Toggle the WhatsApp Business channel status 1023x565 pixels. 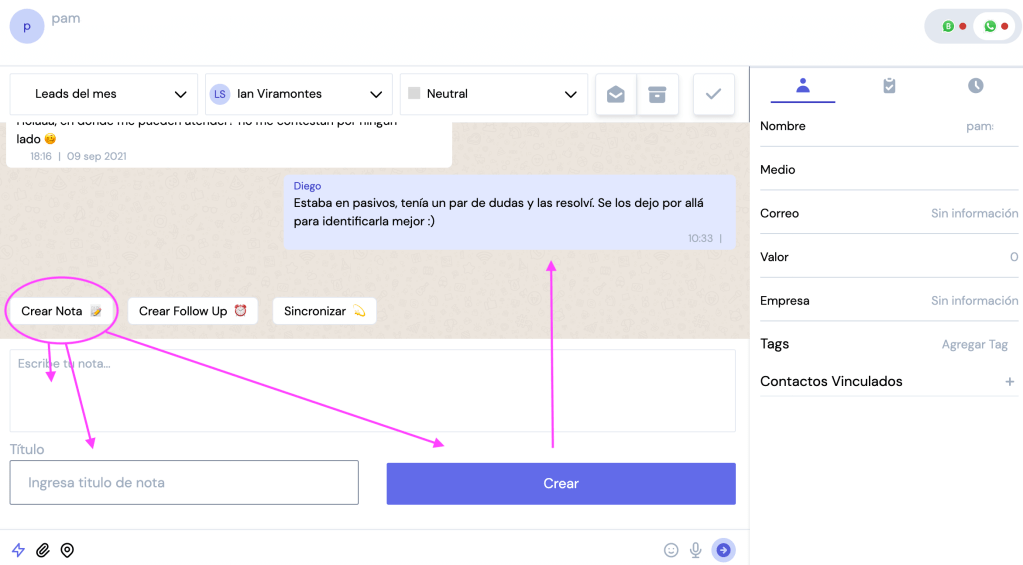pyautogui.click(x=954, y=26)
